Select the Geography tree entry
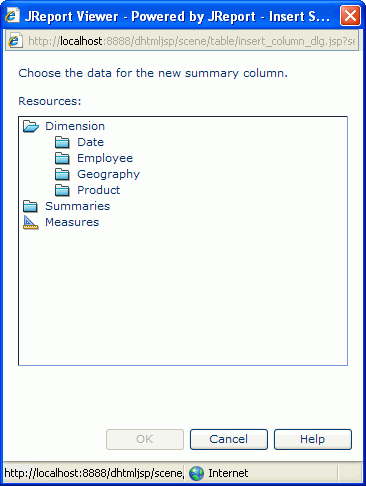Viewport: 366px width, 486px height. 109,174
